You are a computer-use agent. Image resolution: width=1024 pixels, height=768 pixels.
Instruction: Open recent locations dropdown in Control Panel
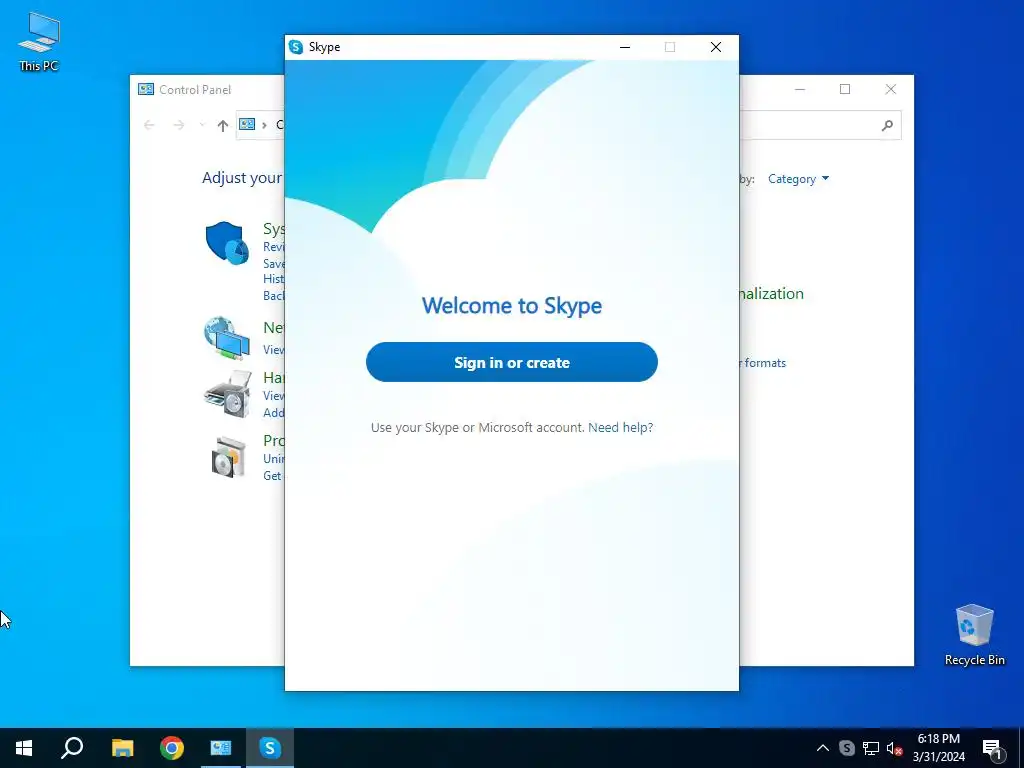[x=202, y=125]
